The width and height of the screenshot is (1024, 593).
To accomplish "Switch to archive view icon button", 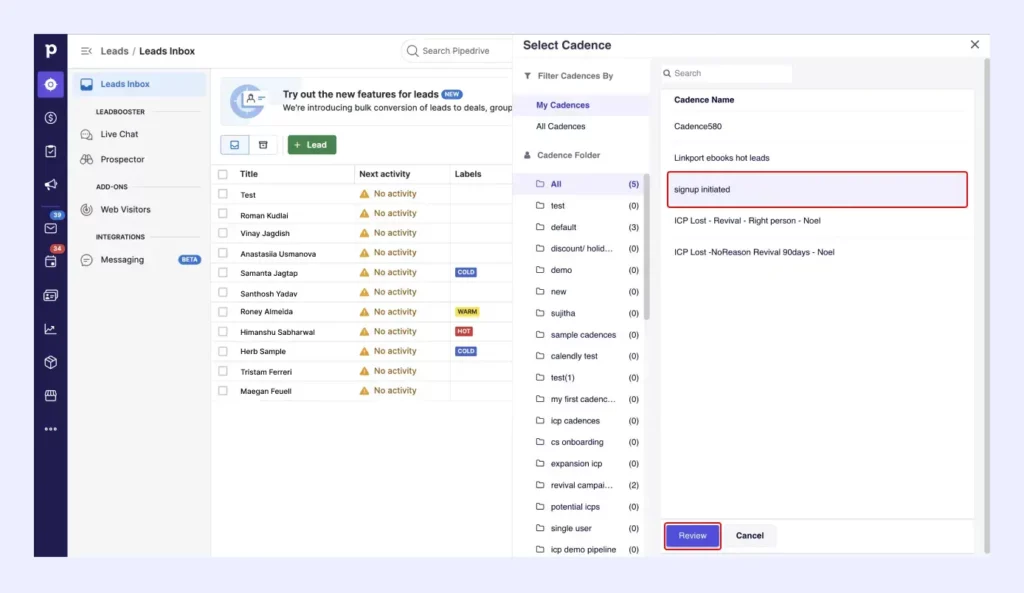I will 263,145.
